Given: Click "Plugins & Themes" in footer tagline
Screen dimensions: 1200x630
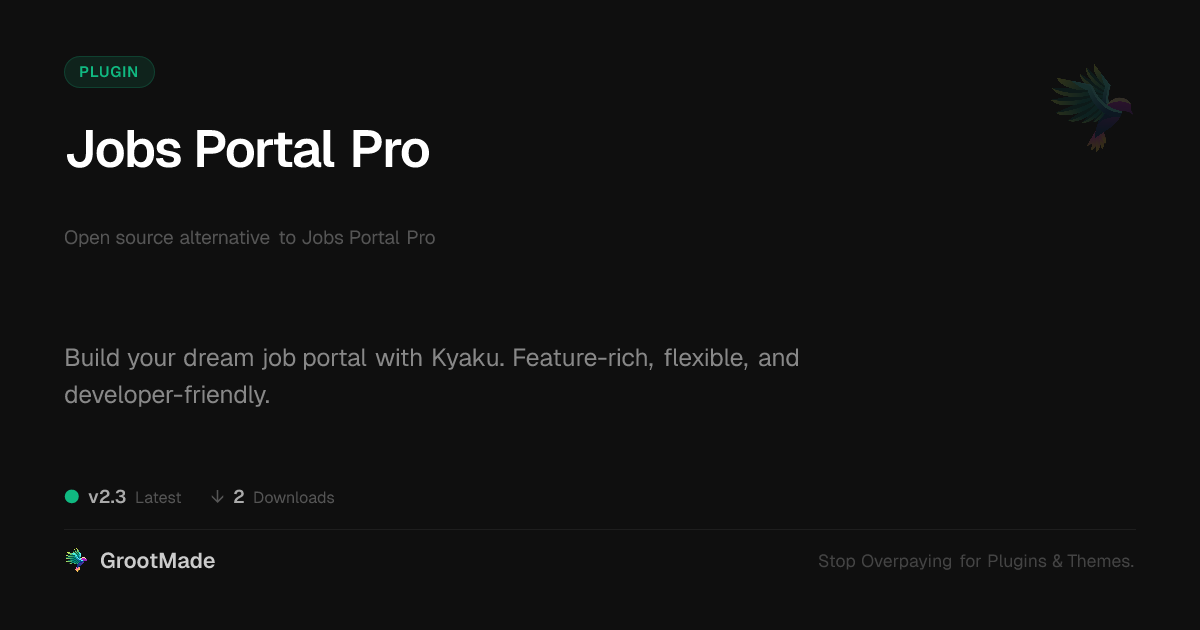Looking at the screenshot, I should [1060, 561].
